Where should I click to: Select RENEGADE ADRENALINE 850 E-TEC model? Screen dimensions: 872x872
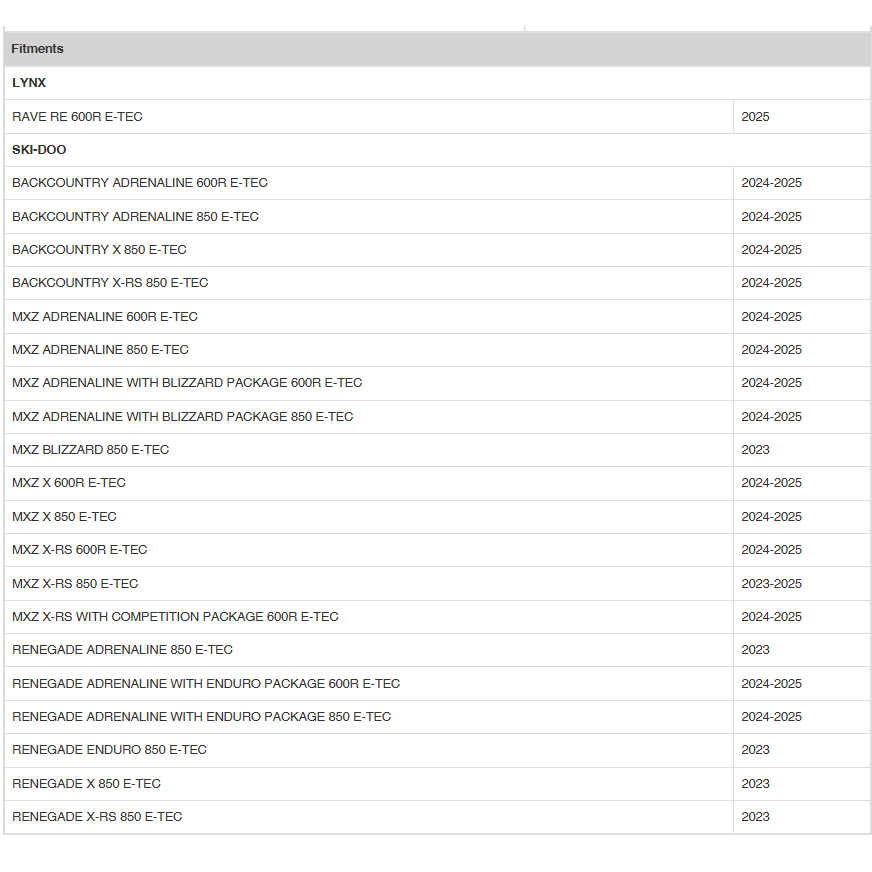122,650
